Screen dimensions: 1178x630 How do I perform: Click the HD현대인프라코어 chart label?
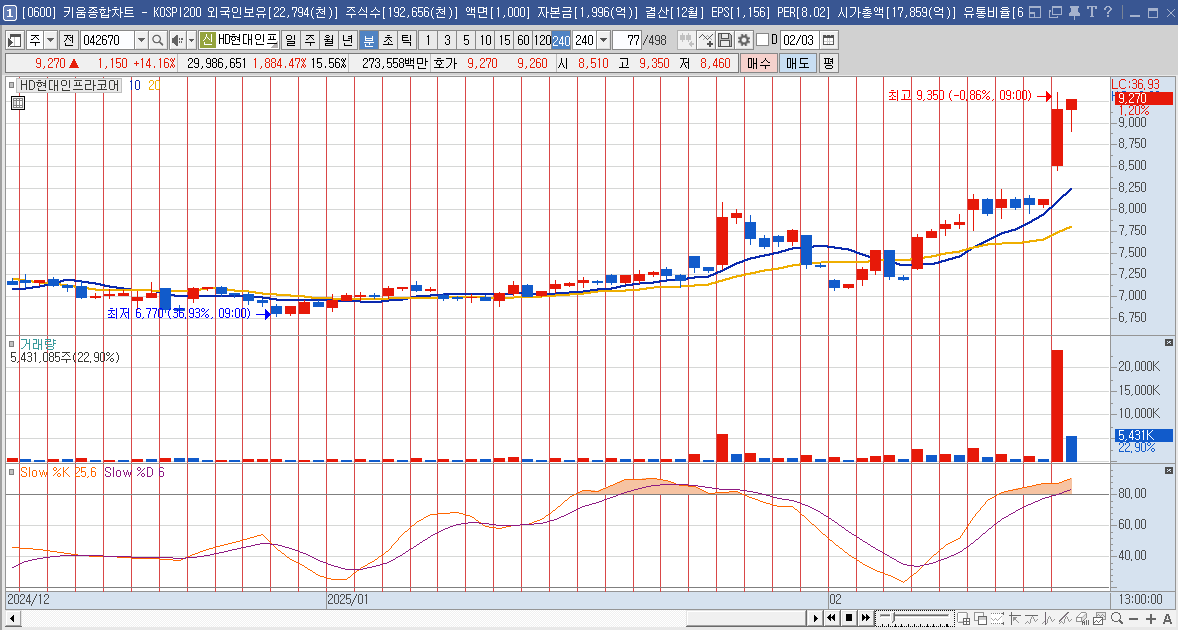click(x=69, y=86)
